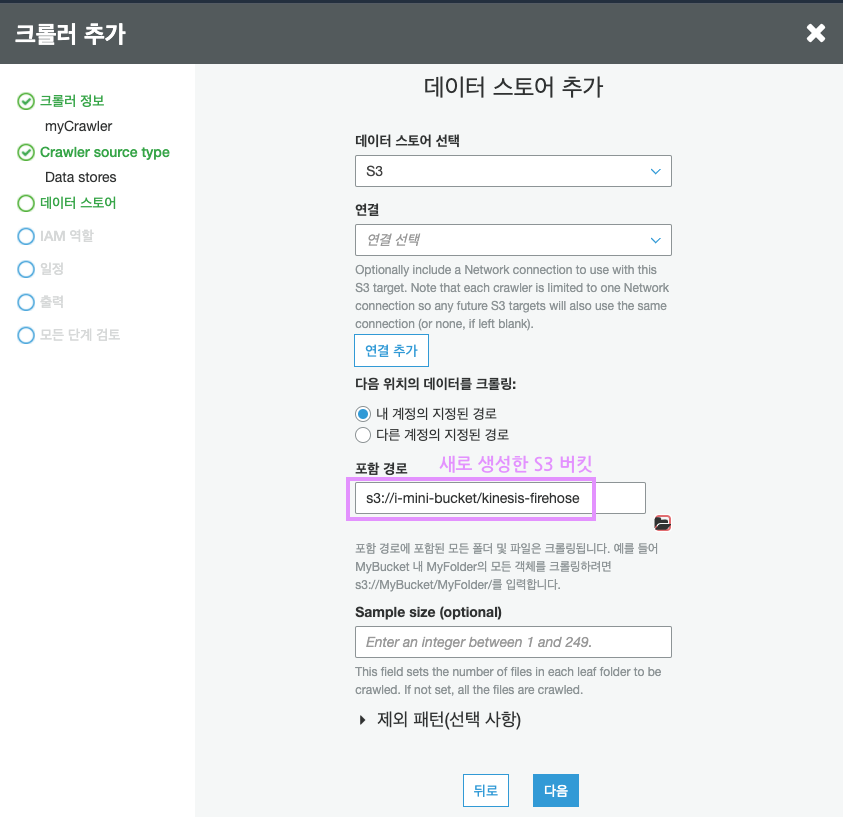
Task: Click the 다음 button
Action: pyautogui.click(x=556, y=790)
